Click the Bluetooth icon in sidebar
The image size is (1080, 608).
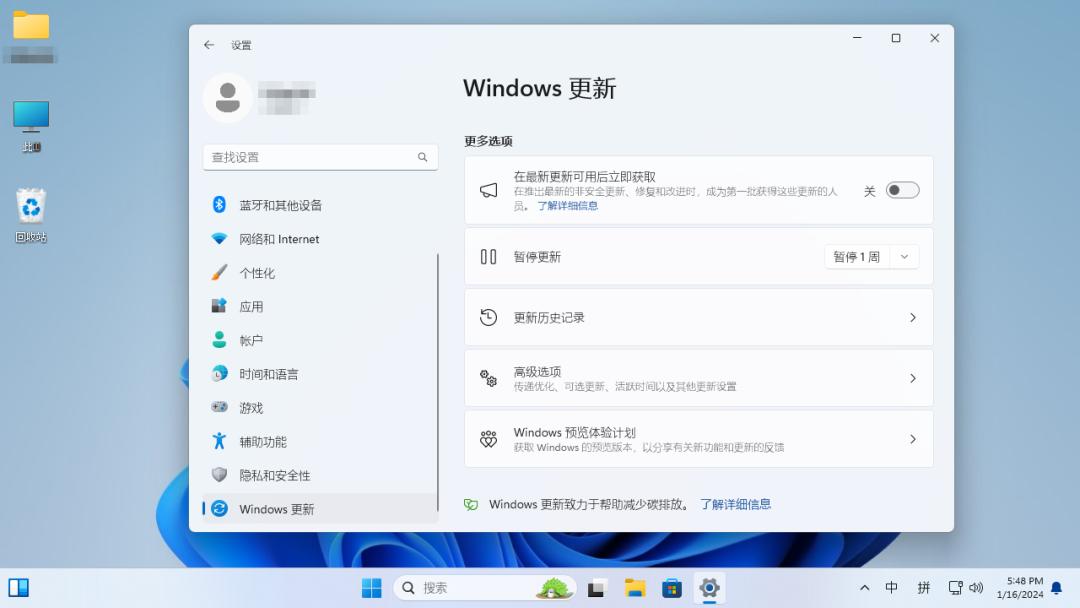click(x=219, y=205)
